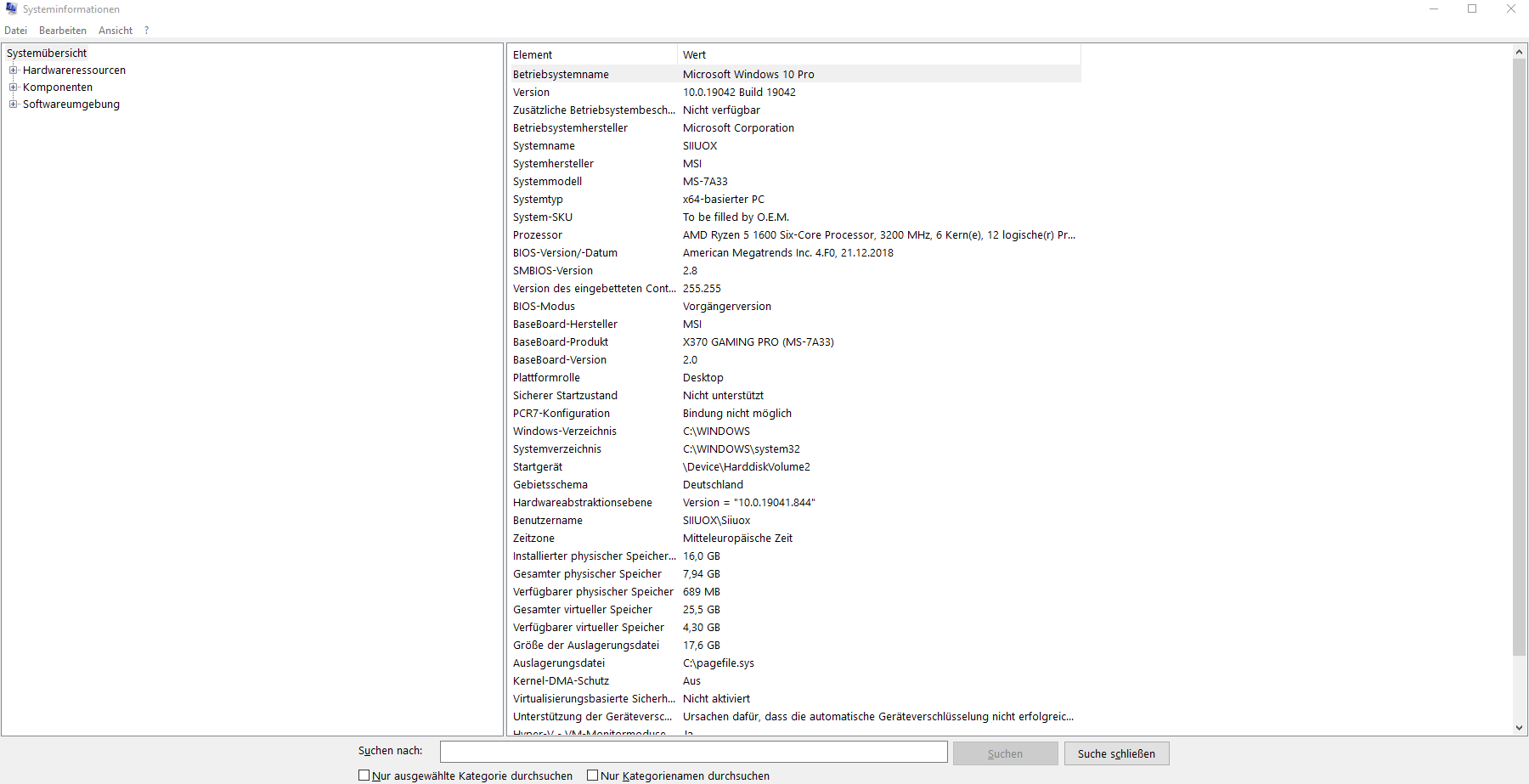The image size is (1529, 784).
Task: Select the System-SKU row
Action: tap(794, 217)
